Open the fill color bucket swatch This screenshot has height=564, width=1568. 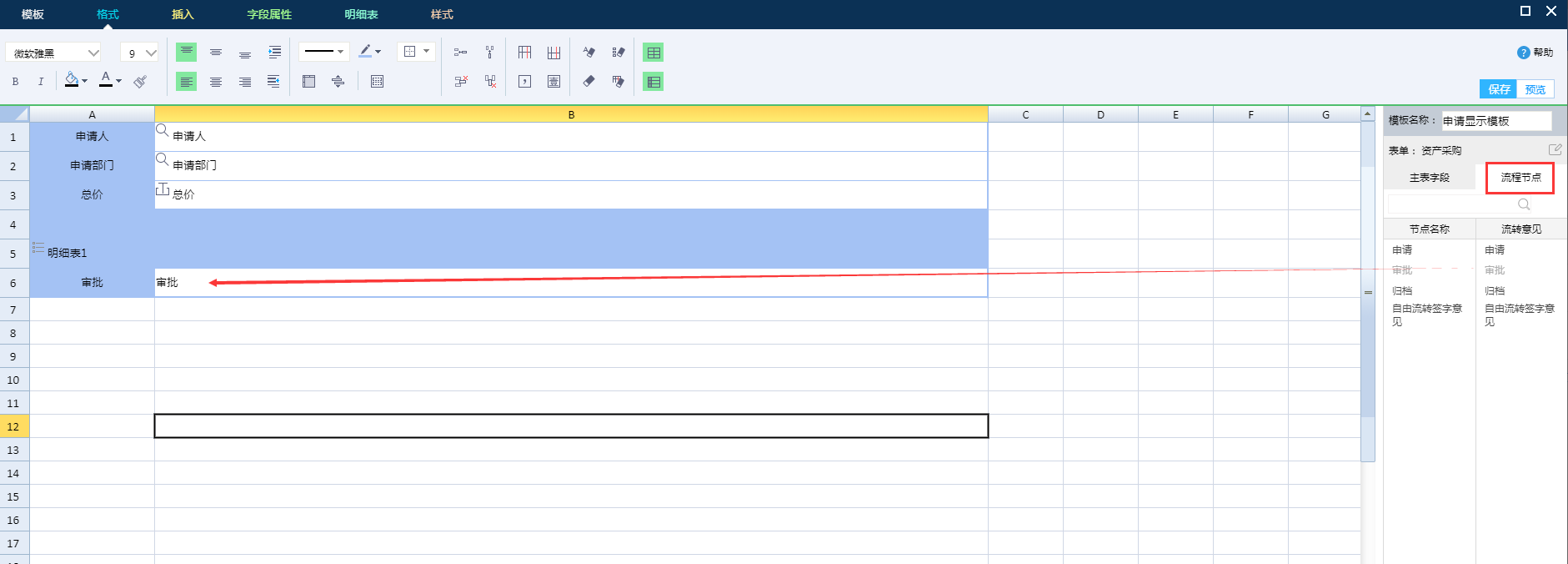tap(73, 81)
